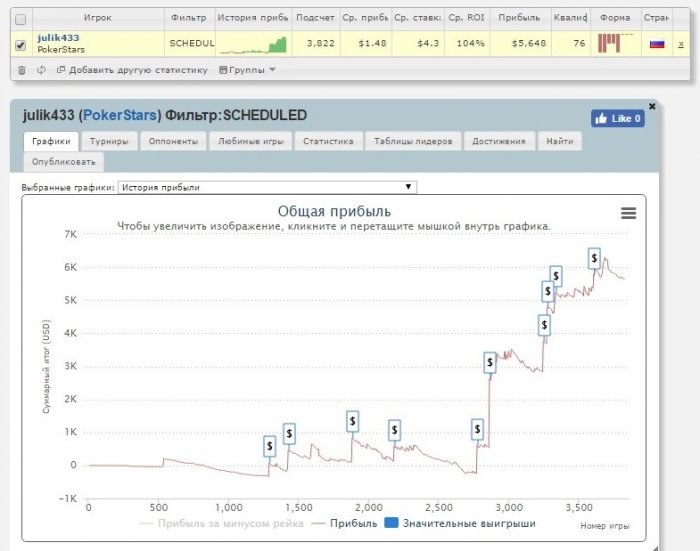Viewport: 700px width, 551px height.
Task: Sort by the Игрок column header
Action: (x=98, y=18)
